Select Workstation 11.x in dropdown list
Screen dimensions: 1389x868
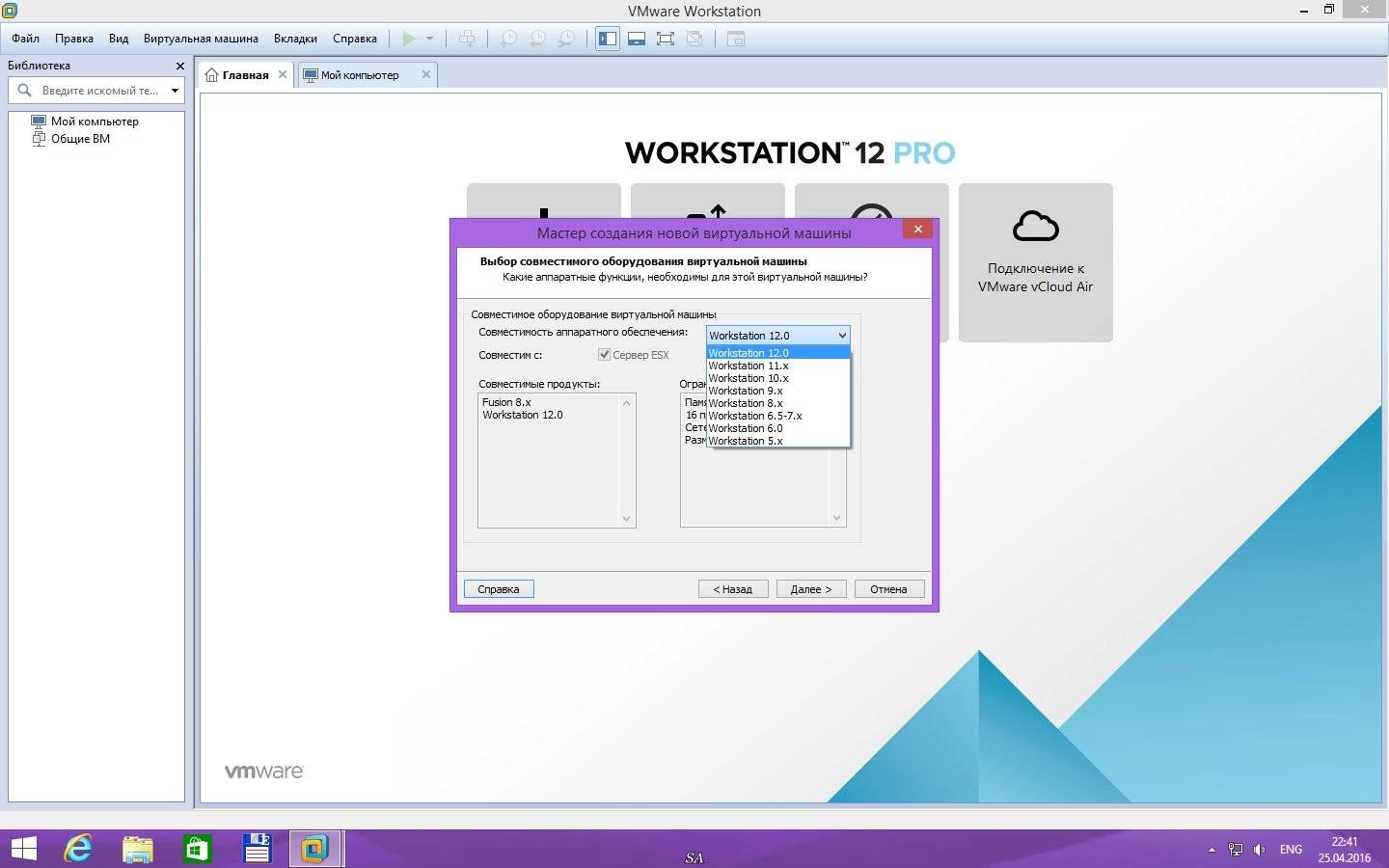click(x=777, y=366)
